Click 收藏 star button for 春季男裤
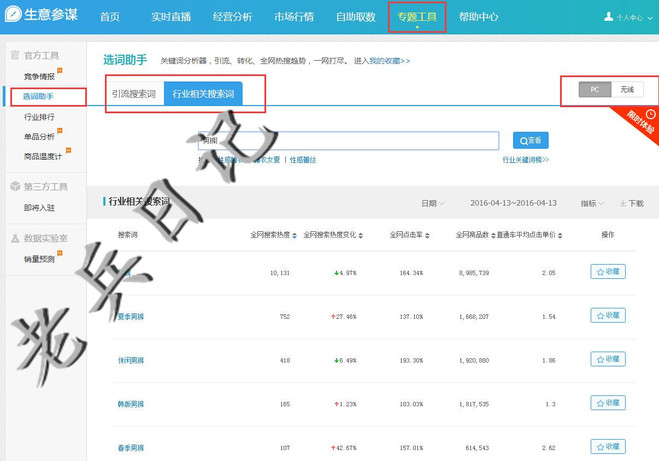The image size is (659, 461). coord(608,447)
